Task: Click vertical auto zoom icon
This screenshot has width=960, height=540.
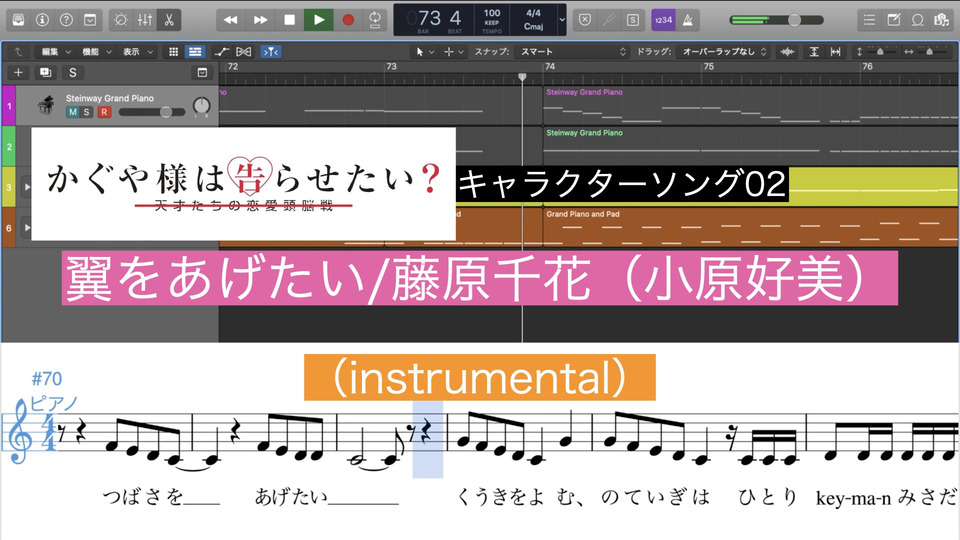Action: pos(814,52)
